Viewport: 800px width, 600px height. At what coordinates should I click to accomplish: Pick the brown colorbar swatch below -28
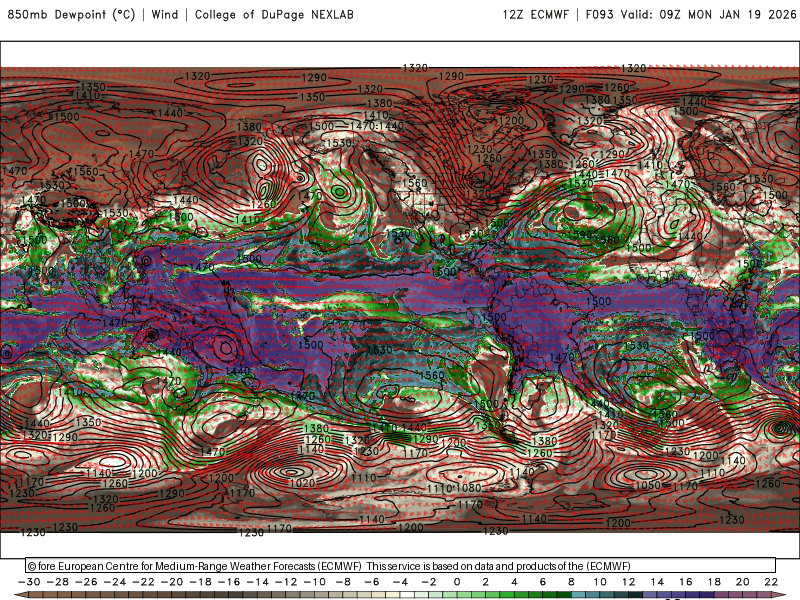click(x=65, y=595)
